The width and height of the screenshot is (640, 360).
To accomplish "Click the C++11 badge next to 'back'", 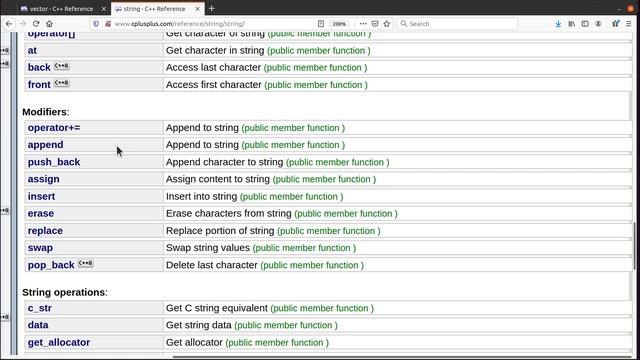I will (x=62, y=66).
